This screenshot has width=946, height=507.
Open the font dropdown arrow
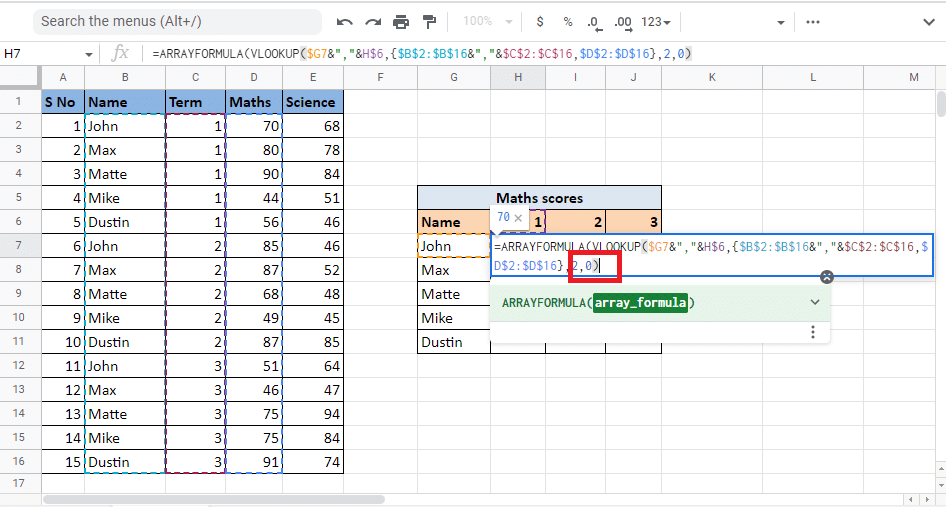tap(780, 22)
